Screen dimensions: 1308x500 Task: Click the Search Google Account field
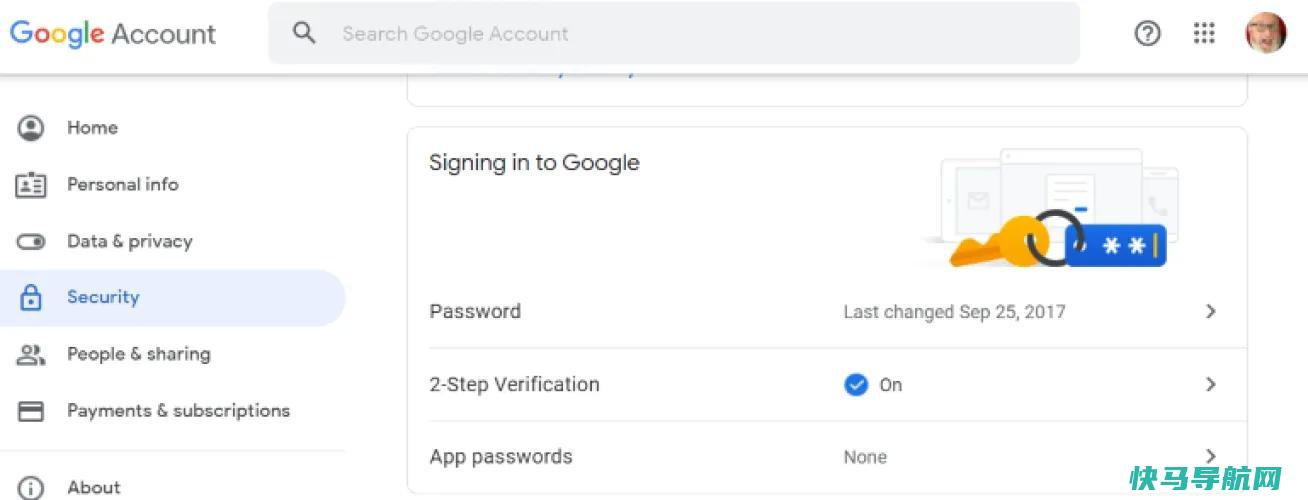click(674, 33)
